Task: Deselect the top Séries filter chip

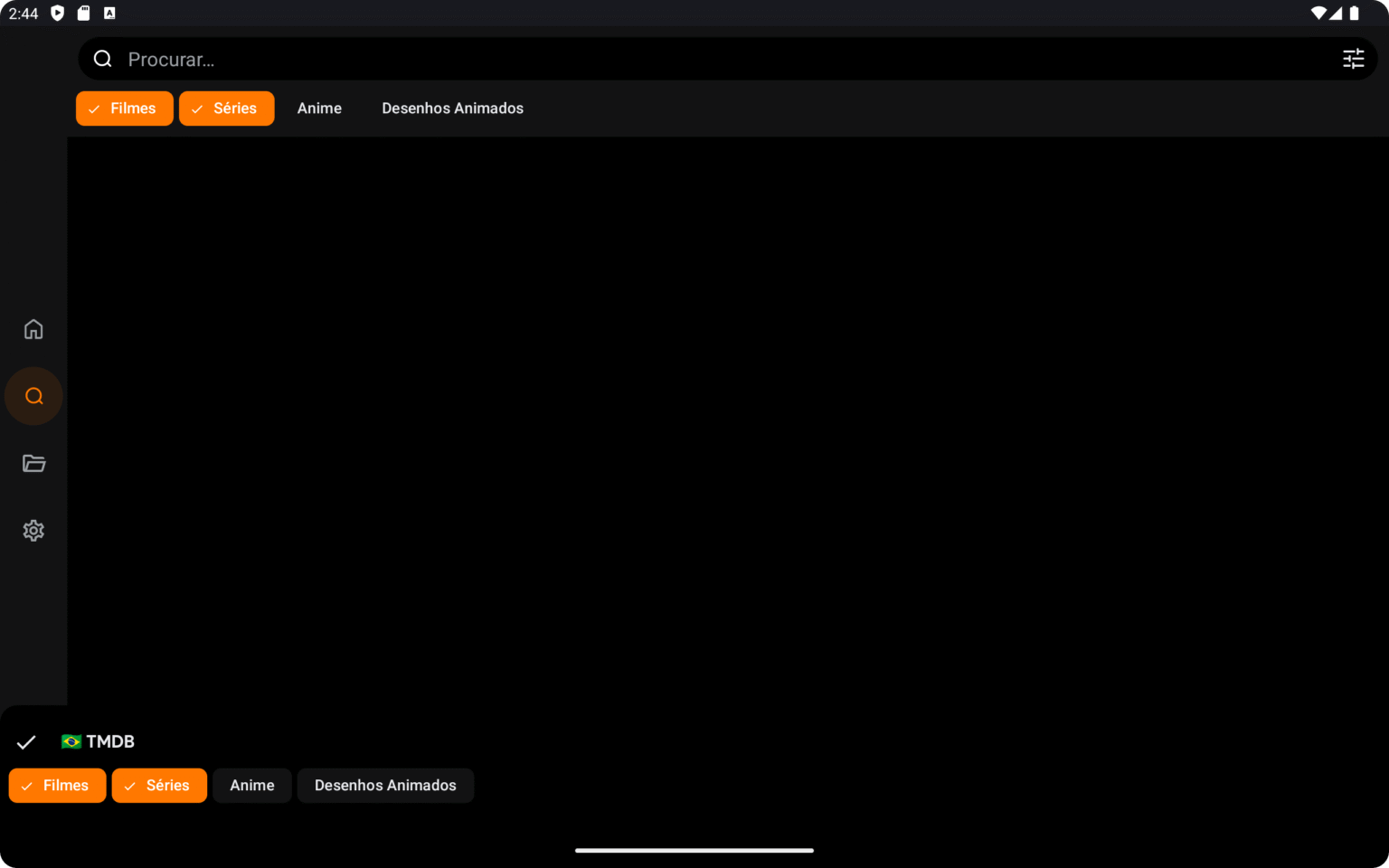Action: [226, 108]
